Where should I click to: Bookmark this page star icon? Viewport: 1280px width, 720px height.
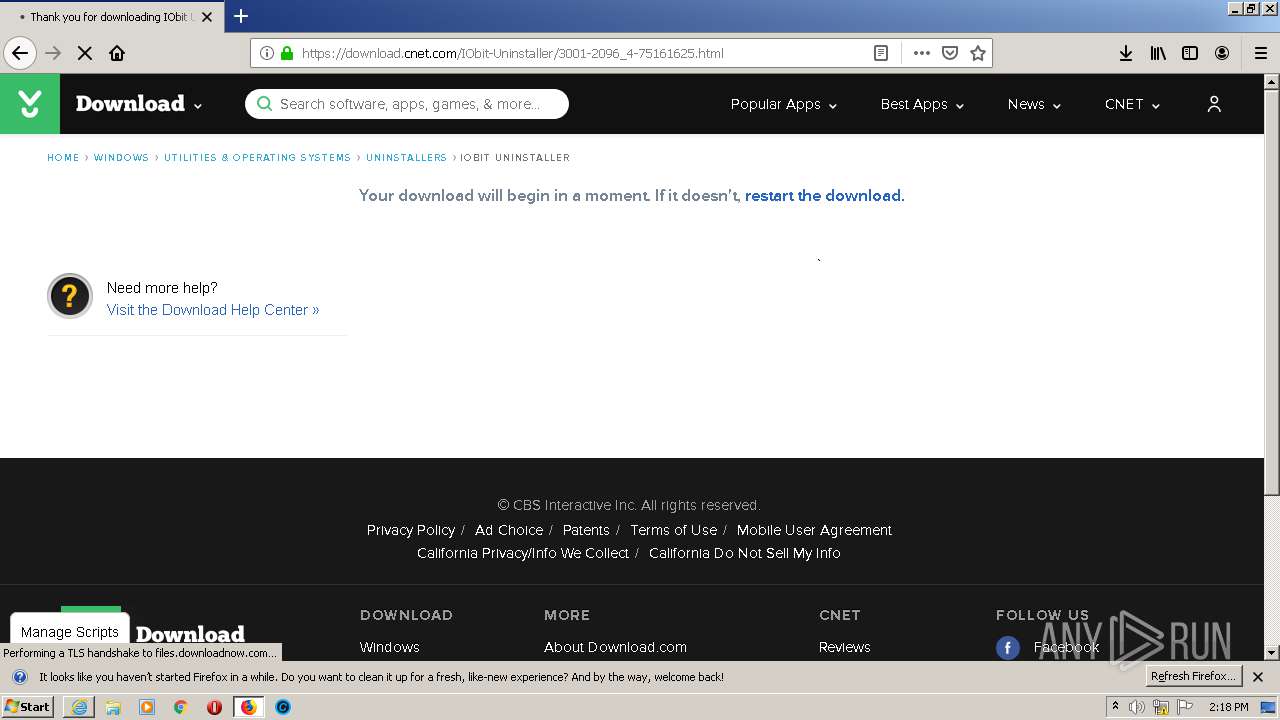pos(978,53)
